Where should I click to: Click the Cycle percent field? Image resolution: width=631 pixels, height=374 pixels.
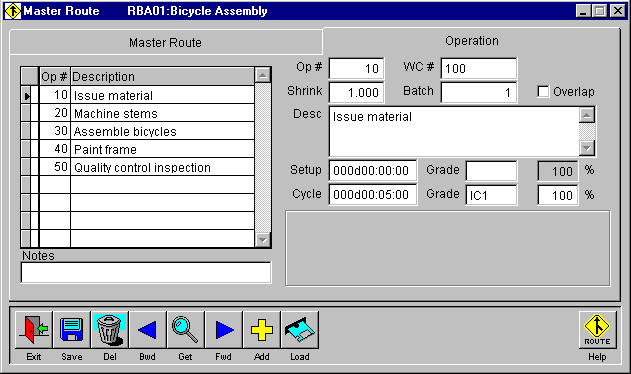(558, 195)
